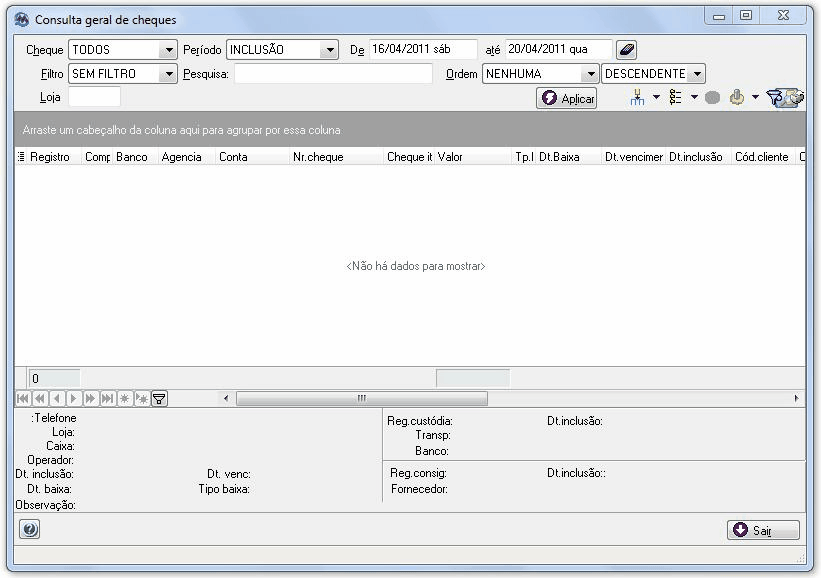This screenshot has width=821, height=578.
Task: Click the gray round stop icon
Action: (712, 98)
